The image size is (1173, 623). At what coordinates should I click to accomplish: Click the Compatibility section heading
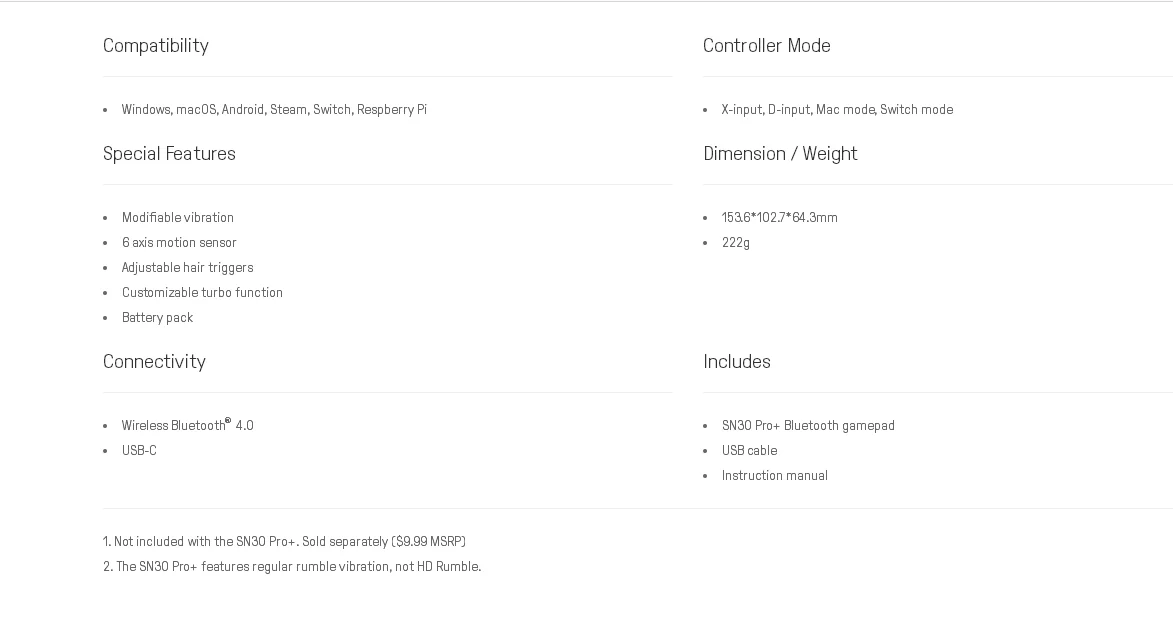pyautogui.click(x=156, y=46)
